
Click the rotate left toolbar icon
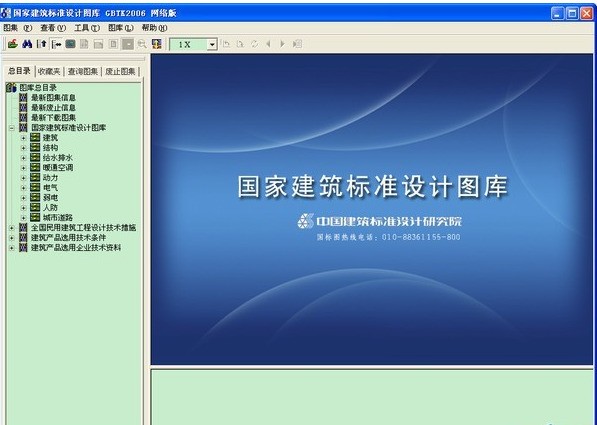click(x=226, y=44)
